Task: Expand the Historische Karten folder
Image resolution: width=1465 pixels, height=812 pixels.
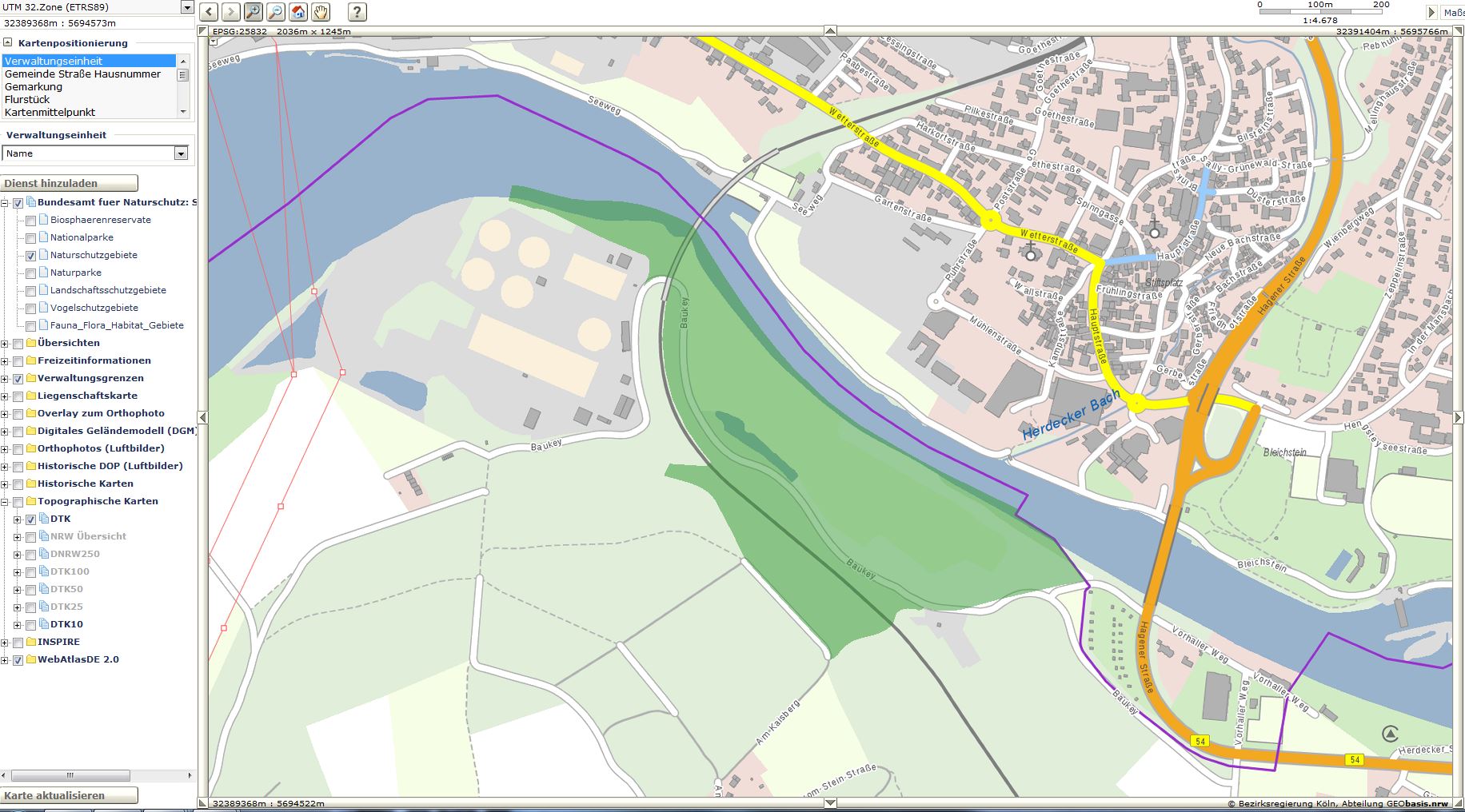Action: tap(6, 484)
